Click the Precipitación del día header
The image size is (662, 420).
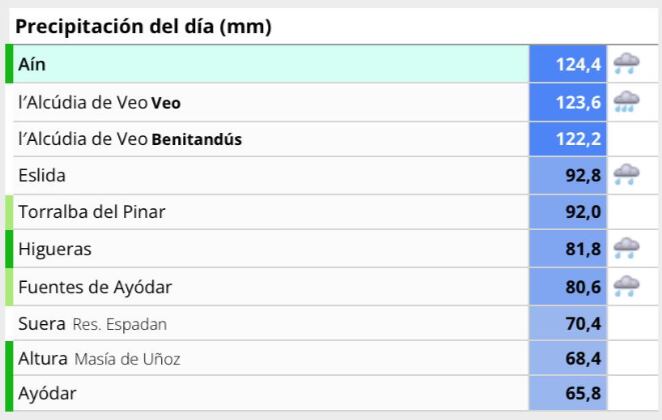tap(145, 27)
